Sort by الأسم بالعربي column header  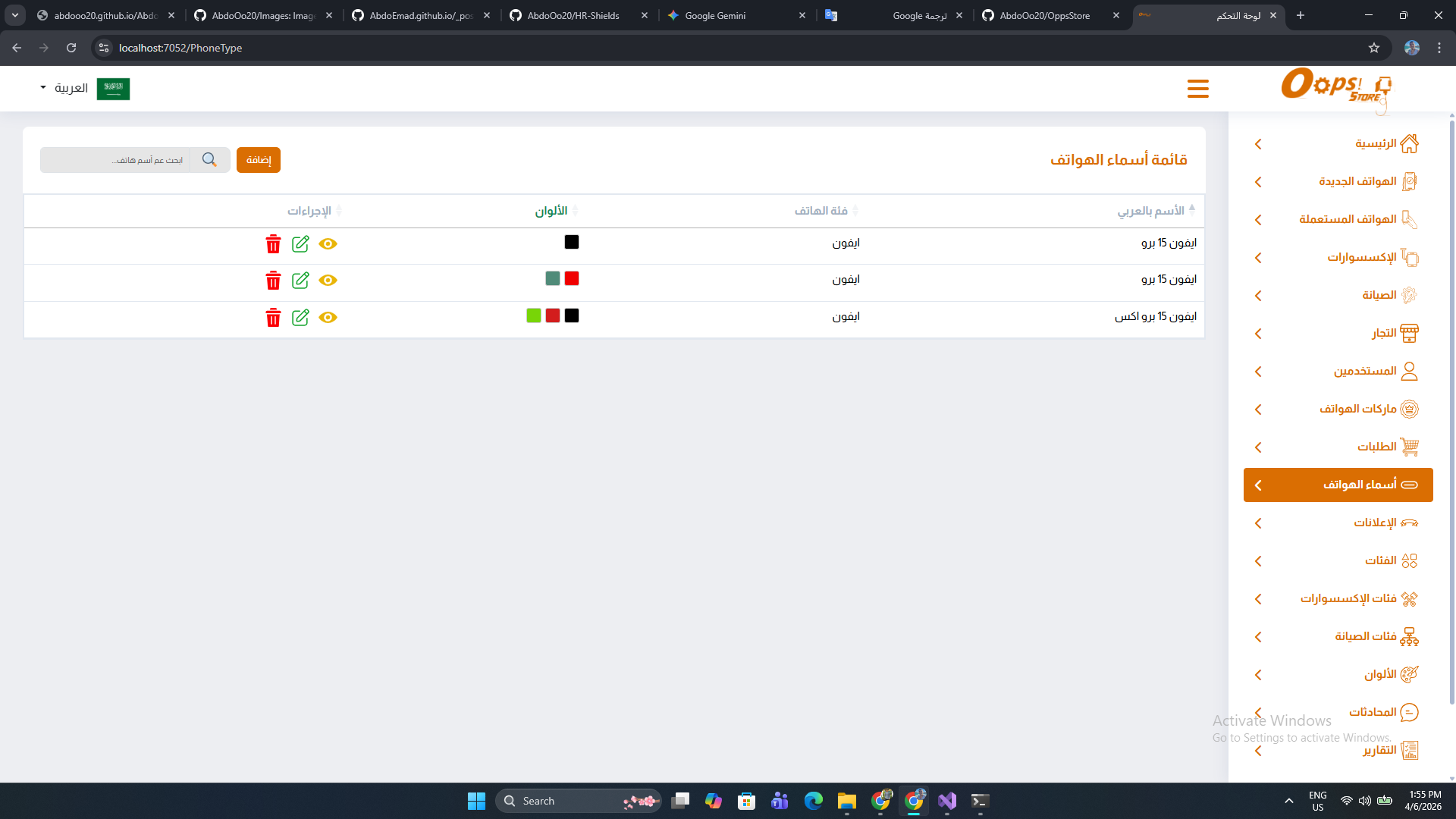(1150, 211)
